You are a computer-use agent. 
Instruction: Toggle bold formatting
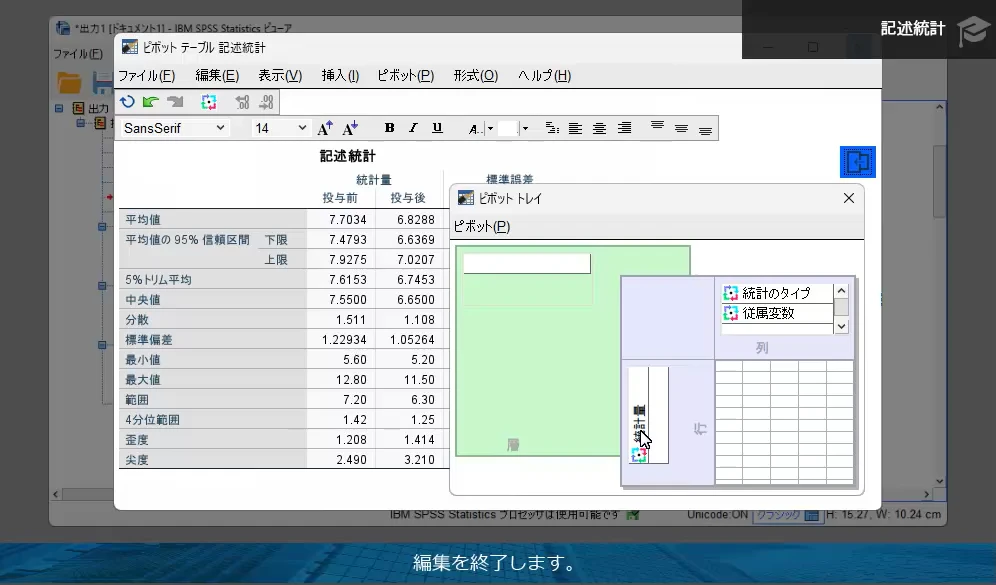click(389, 127)
